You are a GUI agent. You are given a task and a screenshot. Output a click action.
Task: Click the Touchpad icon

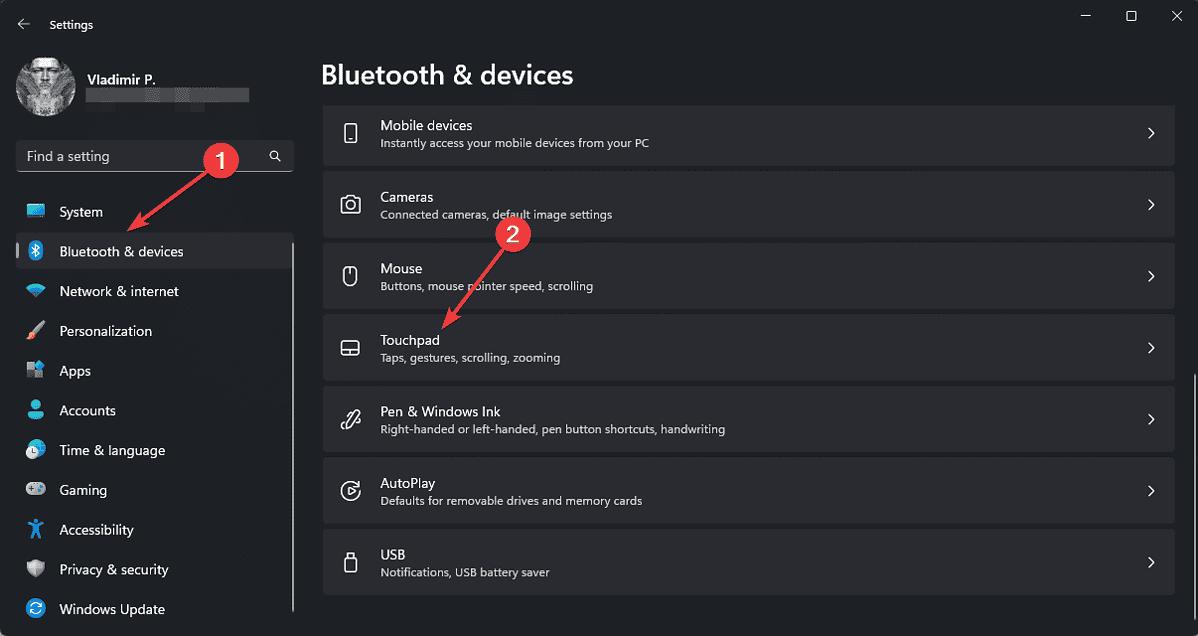click(351, 347)
